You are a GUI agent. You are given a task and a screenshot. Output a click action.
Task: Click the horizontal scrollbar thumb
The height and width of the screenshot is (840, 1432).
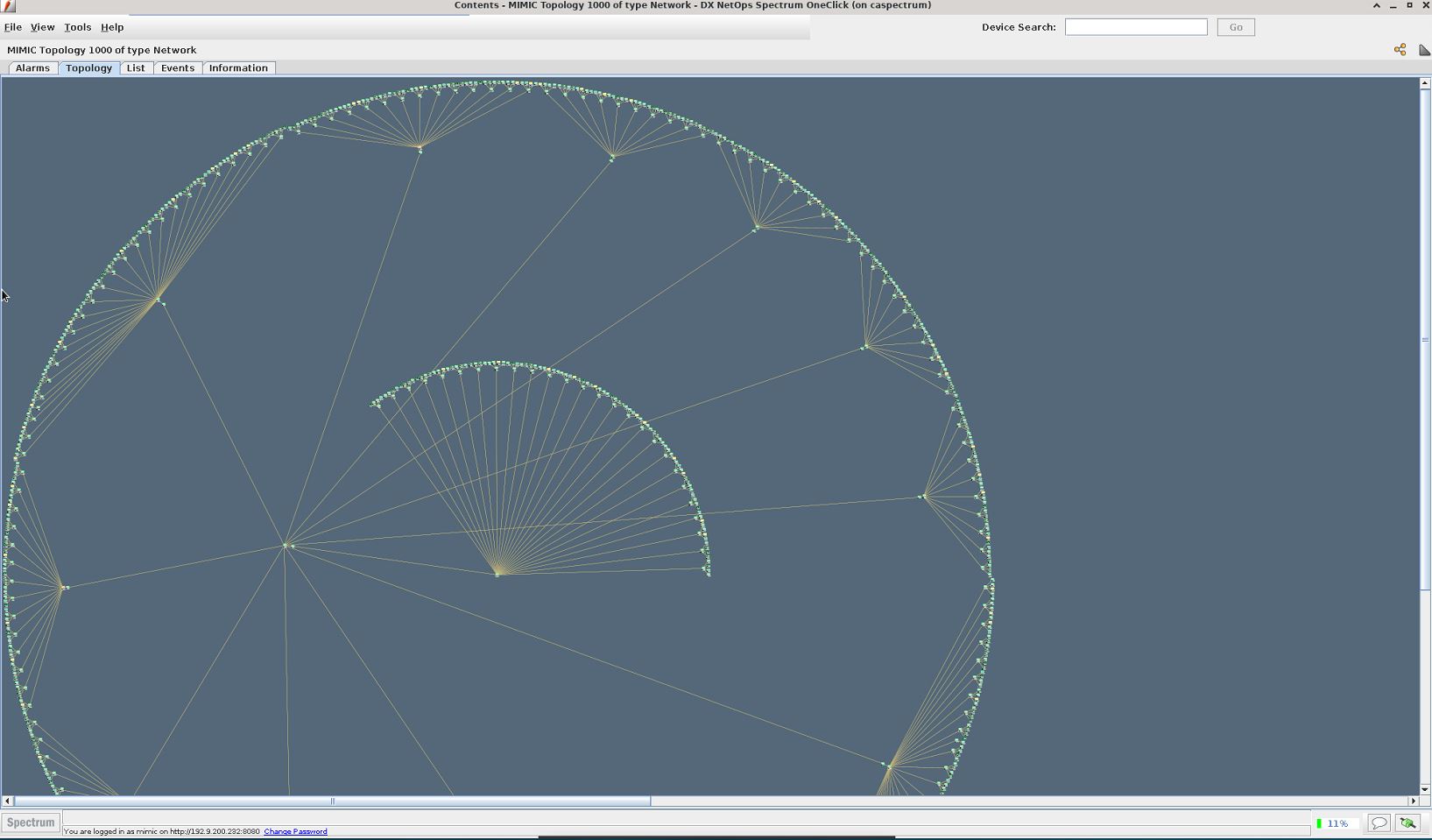[x=332, y=801]
